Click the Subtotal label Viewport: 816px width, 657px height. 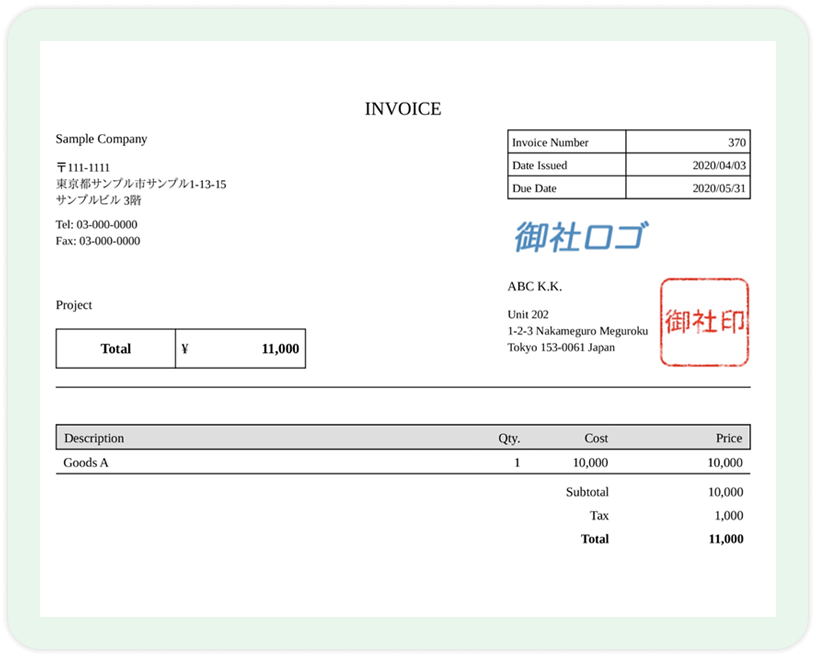coord(587,492)
